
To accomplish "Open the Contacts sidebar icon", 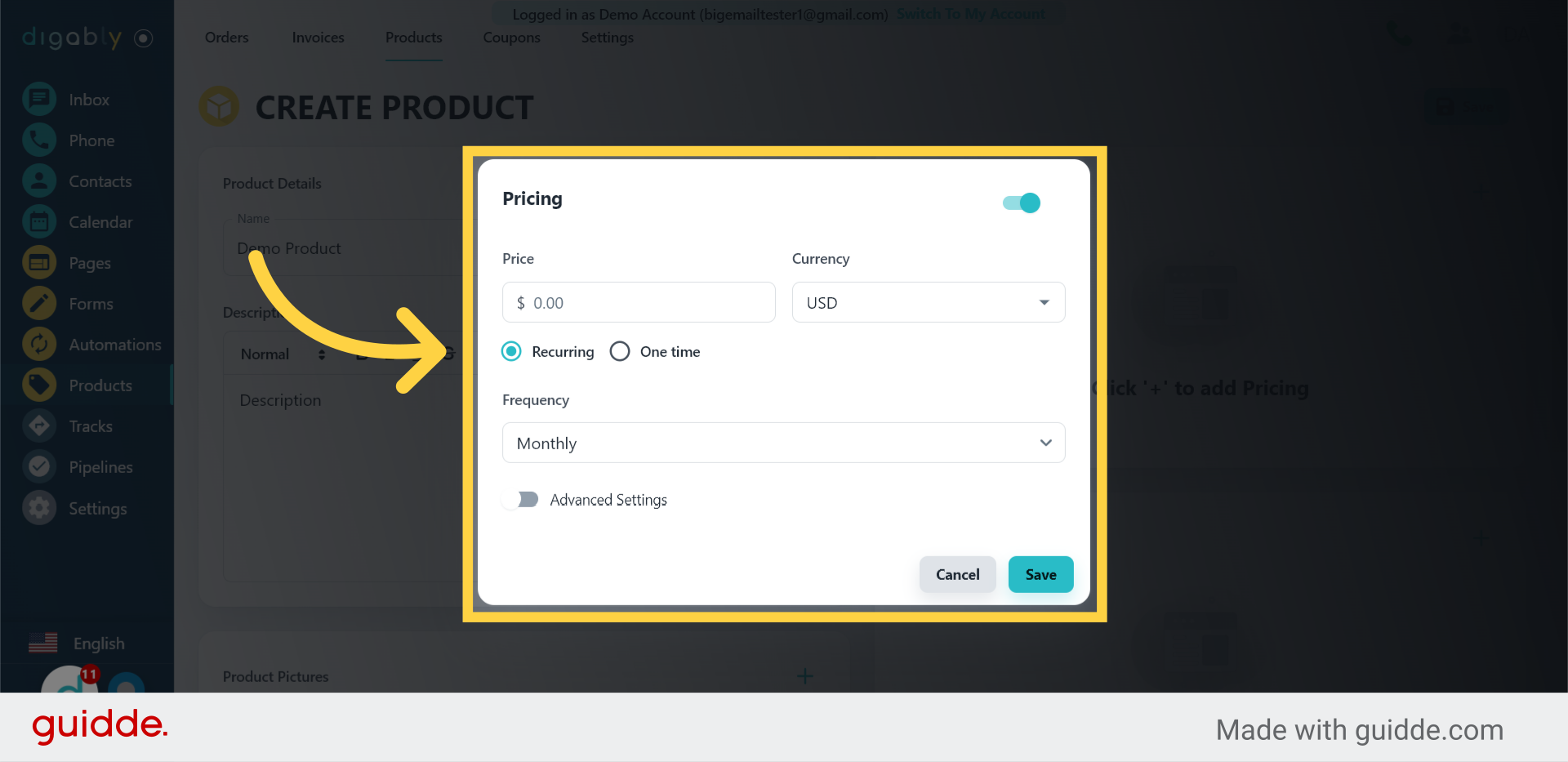I will [x=39, y=181].
